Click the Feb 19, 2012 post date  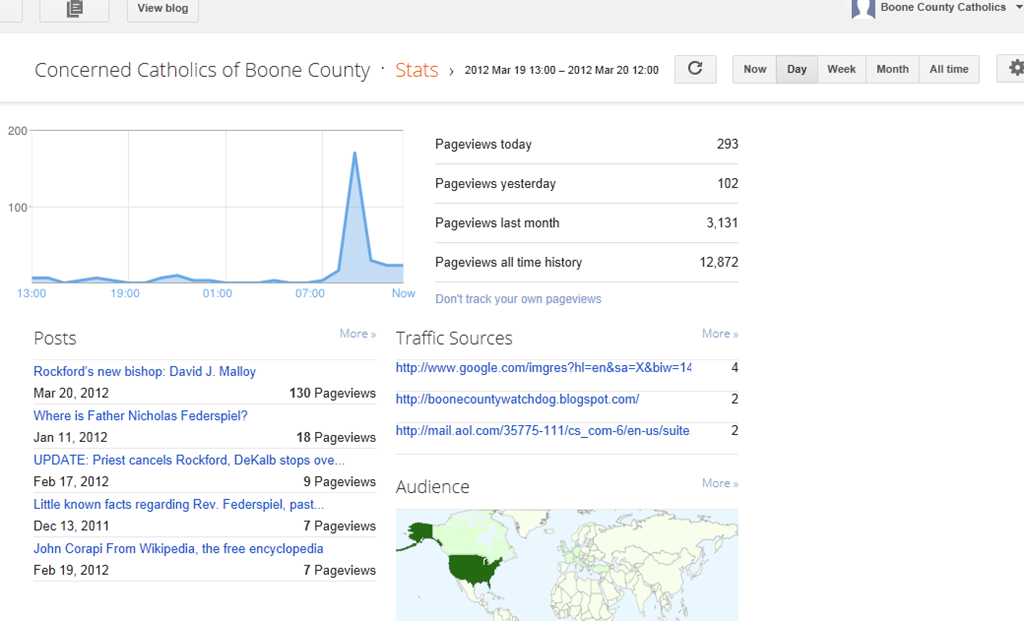(71, 571)
